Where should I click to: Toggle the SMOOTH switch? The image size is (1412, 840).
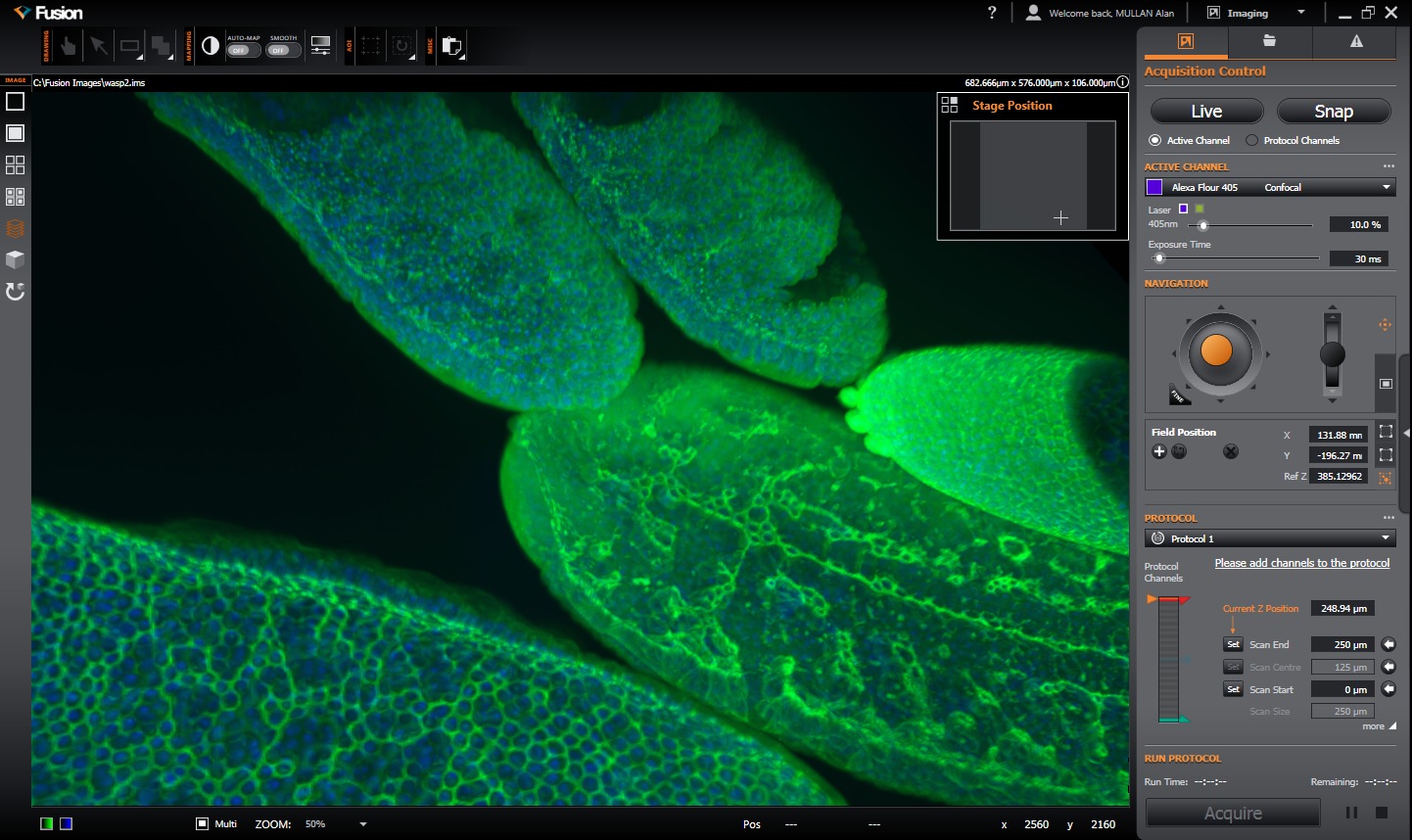(x=283, y=50)
